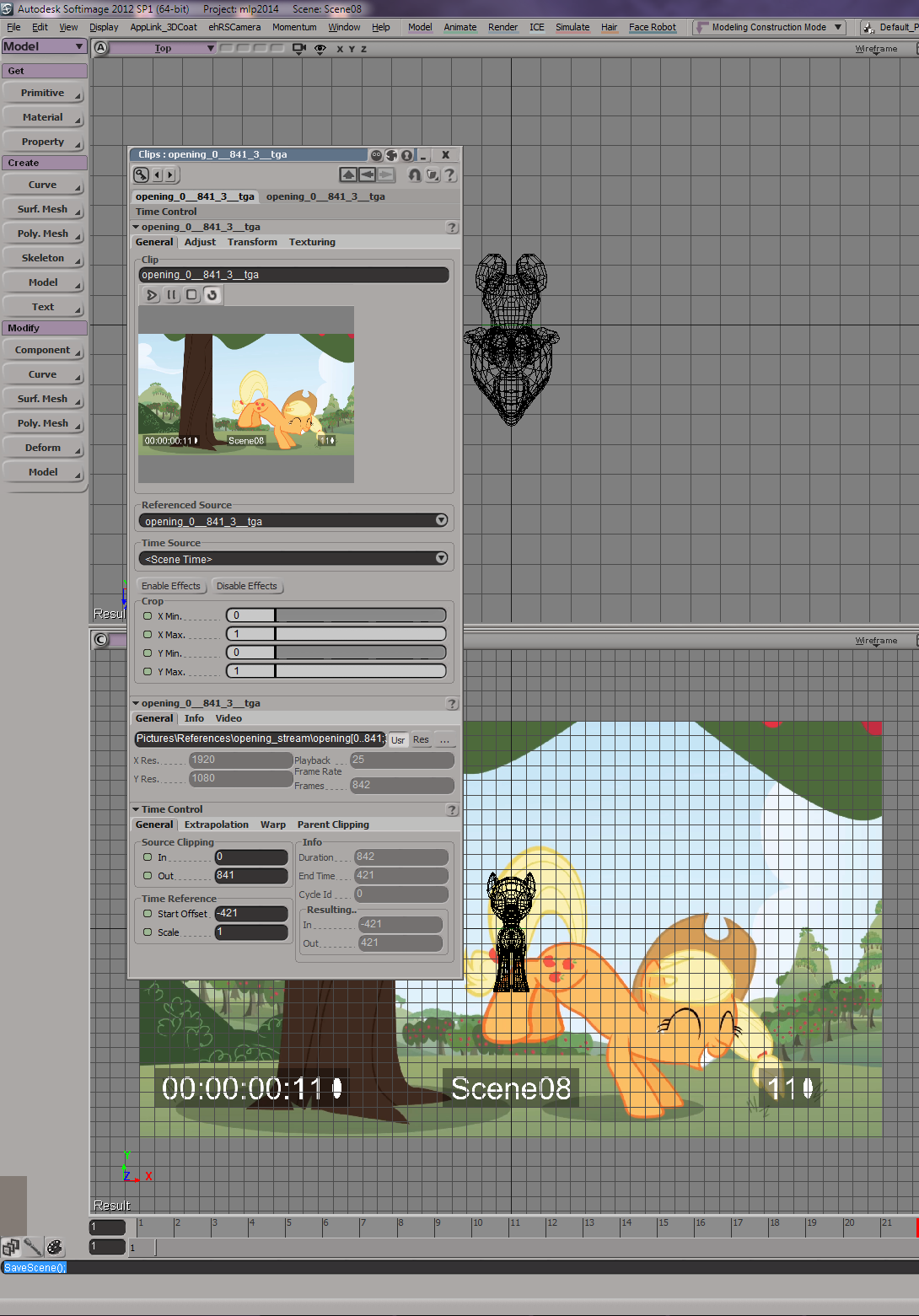
Task: Open the Time Source dropdown
Action: click(x=440, y=559)
